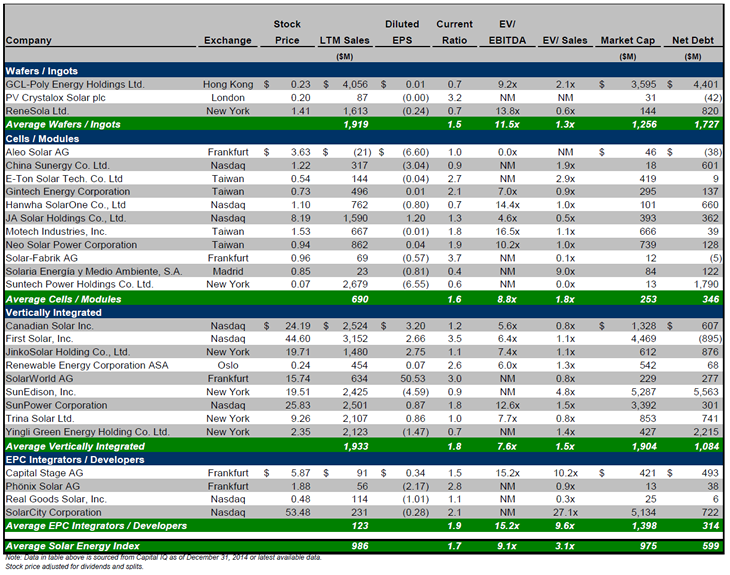Select SolarCity EV/Sales value 27.1x
This screenshot has height=575, width=730.
565,512
